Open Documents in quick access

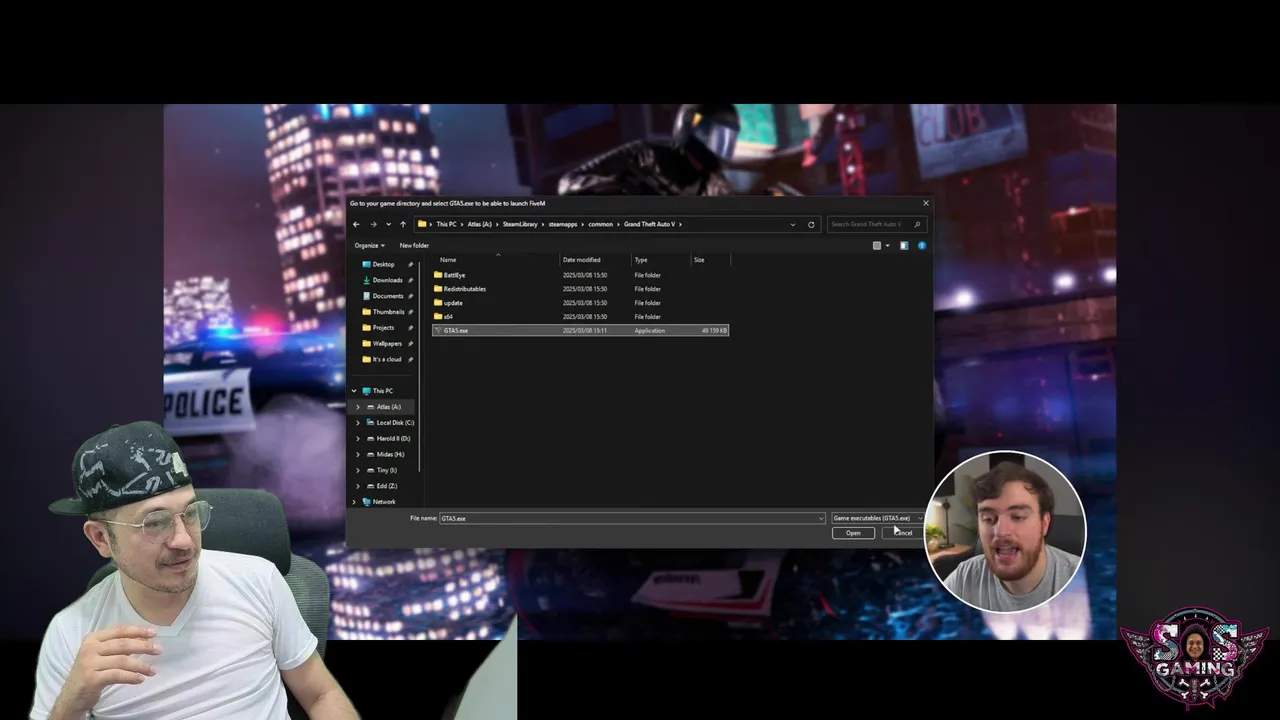(388, 296)
